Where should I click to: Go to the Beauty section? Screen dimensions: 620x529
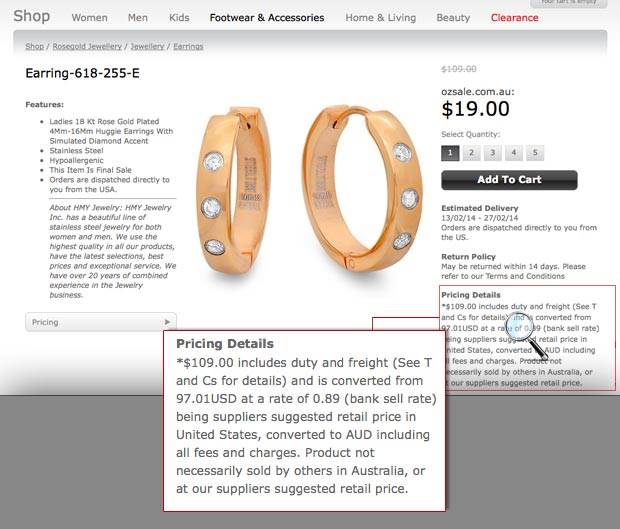[453, 18]
